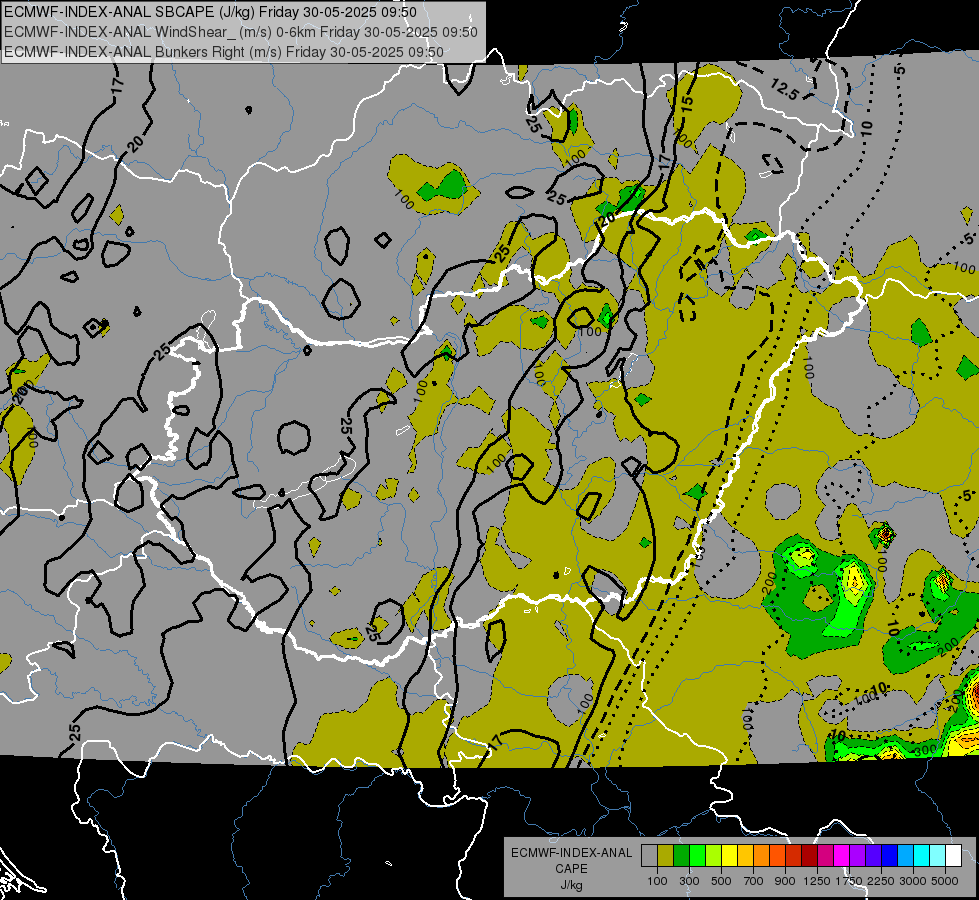This screenshot has width=979, height=900.
Task: Click the 1750 tick label under the legend
Action: 849,881
